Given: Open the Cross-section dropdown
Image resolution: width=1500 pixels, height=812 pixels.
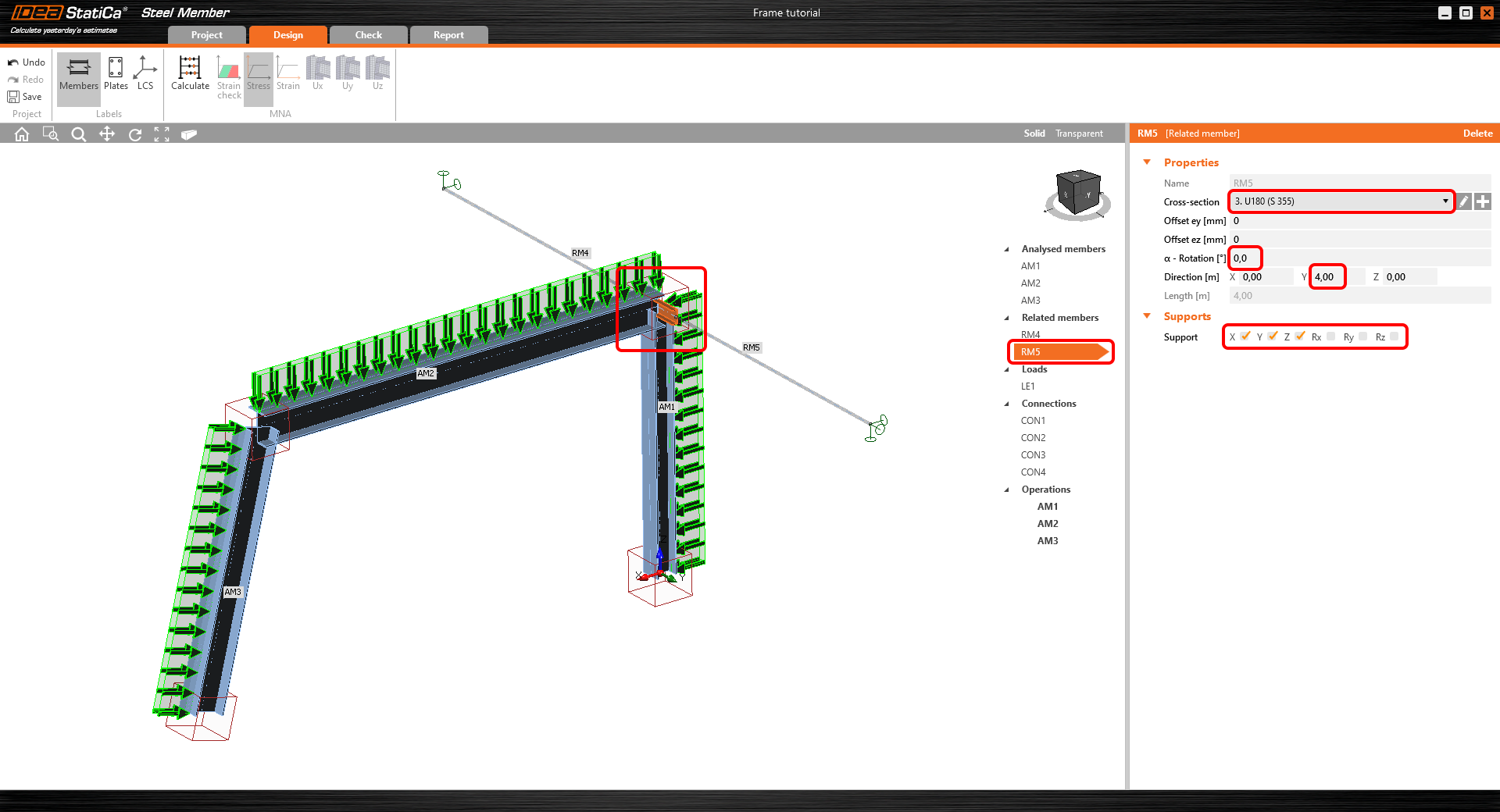Looking at the screenshot, I should 1445,201.
